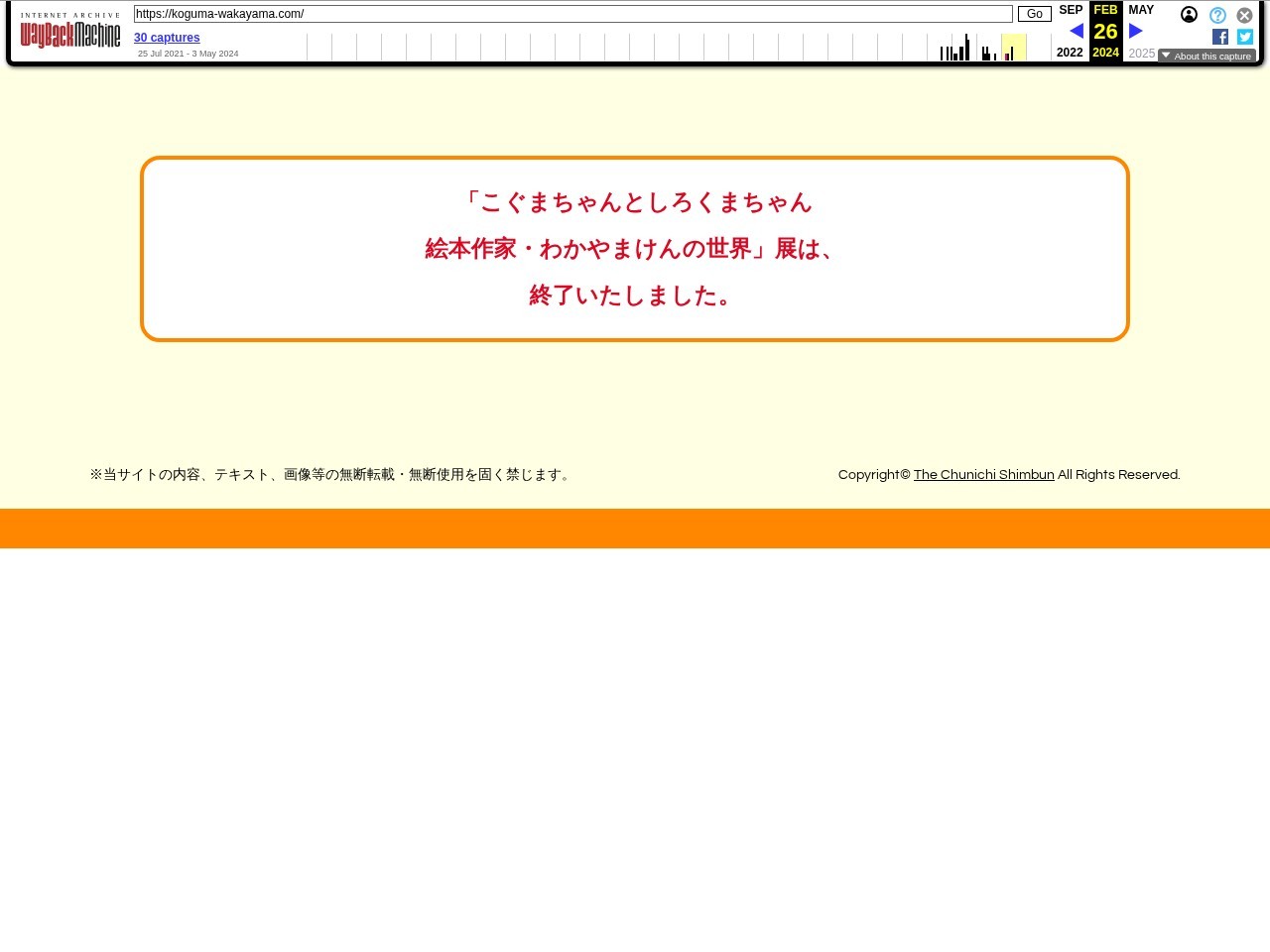Screen dimensions: 1270x952
Task: Go to the next capture with right arrow
Action: coord(1136,32)
